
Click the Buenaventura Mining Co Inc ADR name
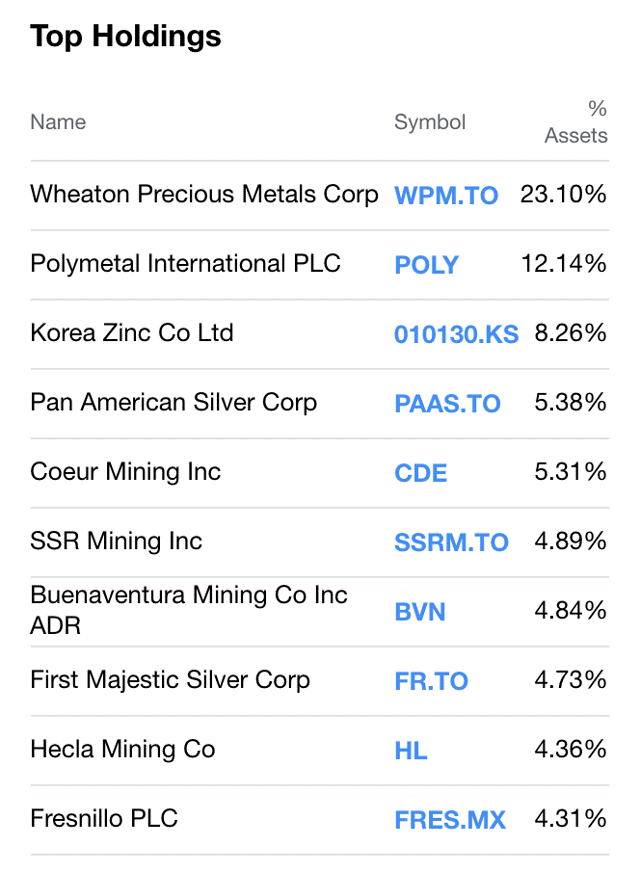(189, 610)
